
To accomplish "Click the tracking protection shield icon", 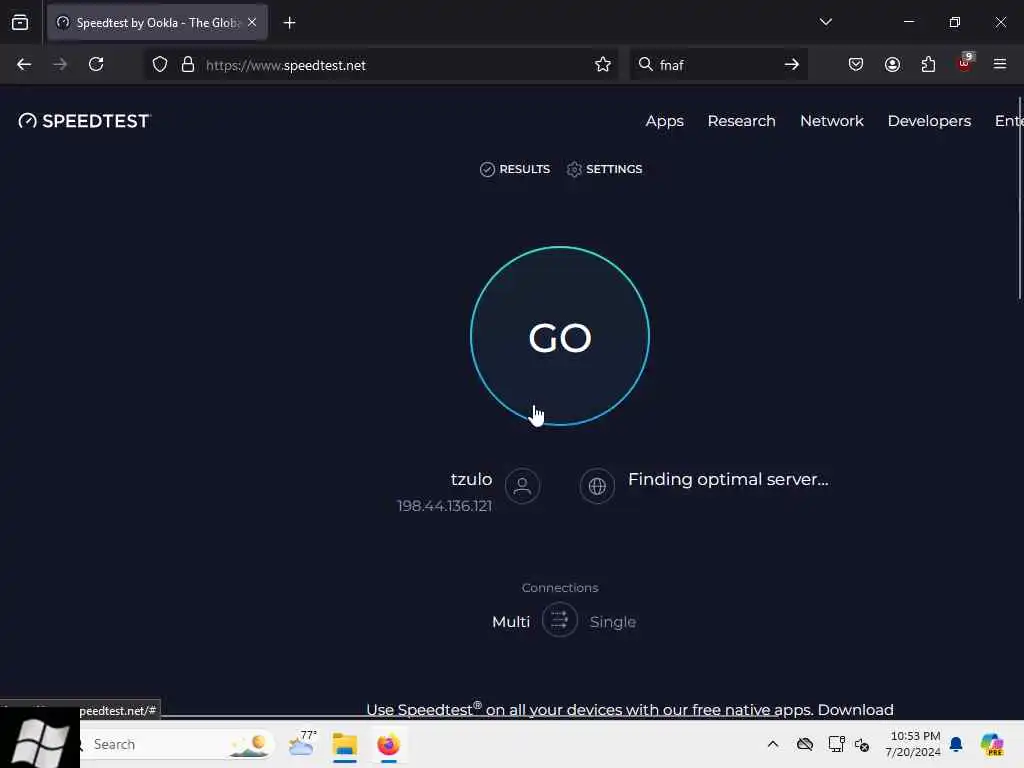I will (160, 64).
